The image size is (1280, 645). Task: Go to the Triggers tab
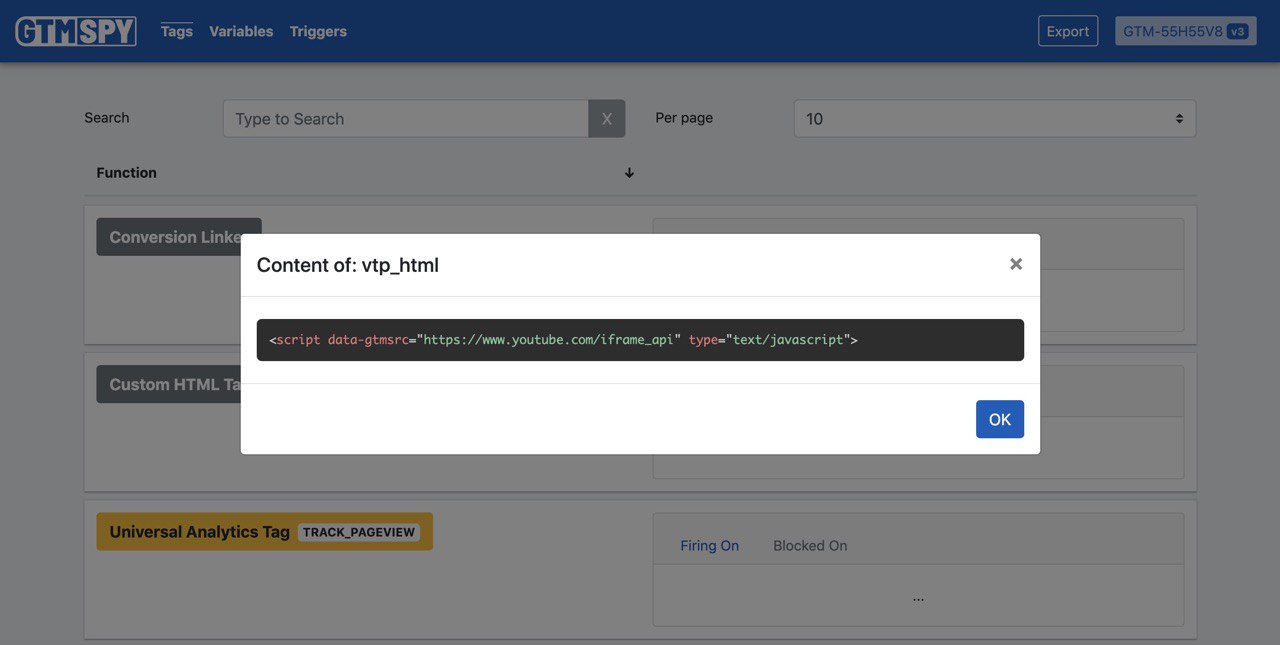coord(318,31)
